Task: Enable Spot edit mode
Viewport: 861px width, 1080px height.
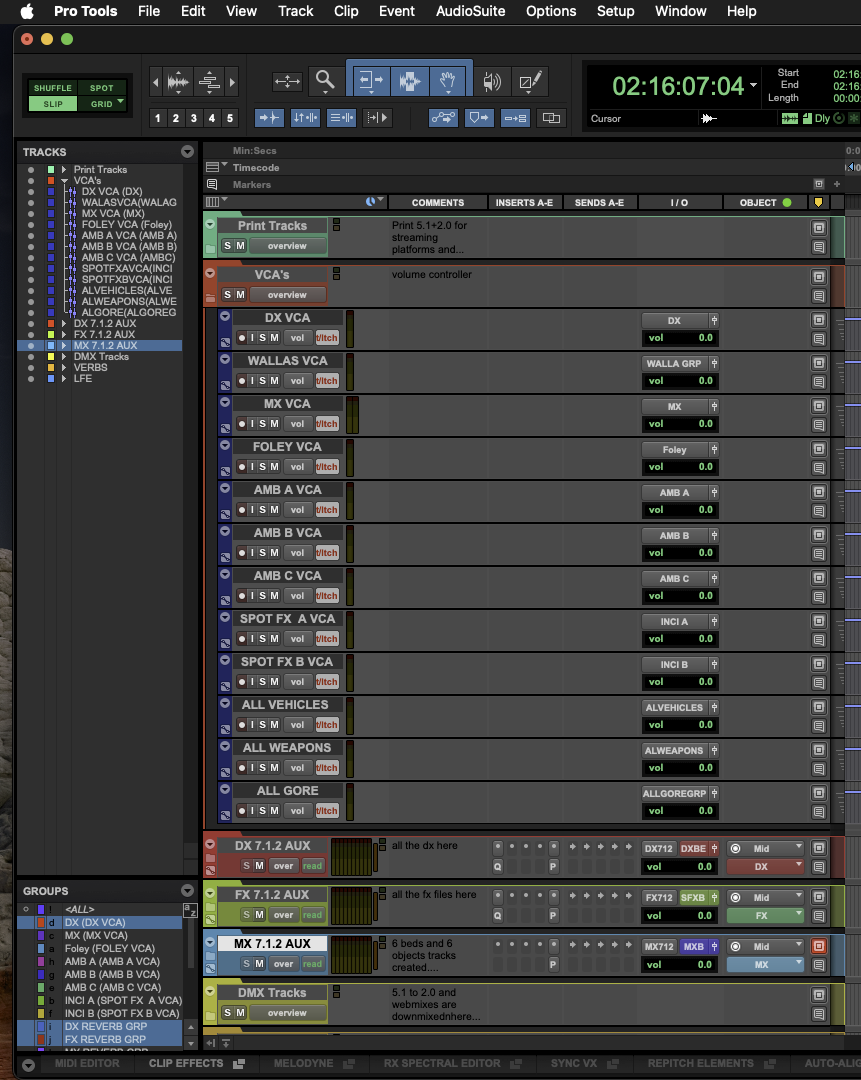Action: [102, 88]
